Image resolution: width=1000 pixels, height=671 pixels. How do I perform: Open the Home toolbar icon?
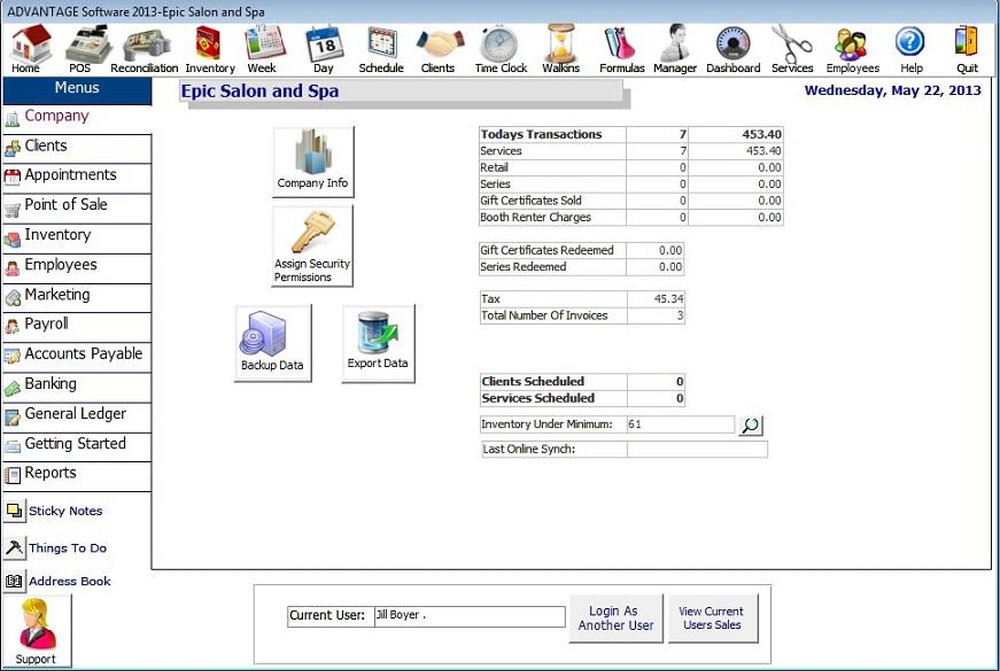point(29,48)
